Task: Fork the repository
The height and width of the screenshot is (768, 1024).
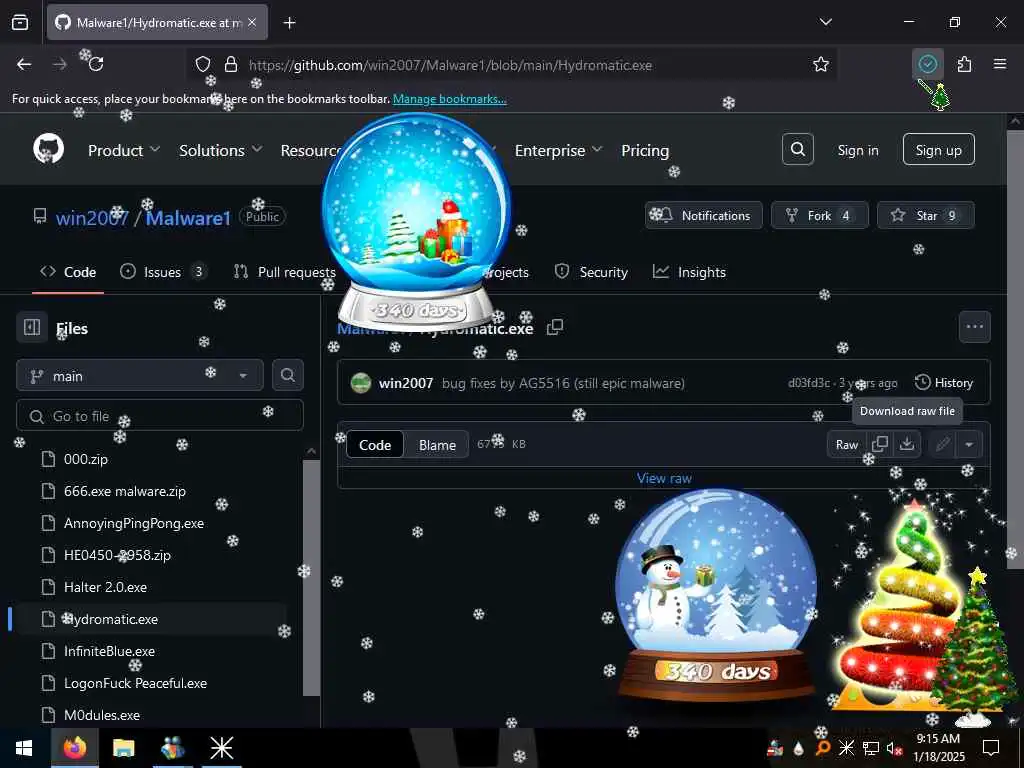Action: pos(820,215)
